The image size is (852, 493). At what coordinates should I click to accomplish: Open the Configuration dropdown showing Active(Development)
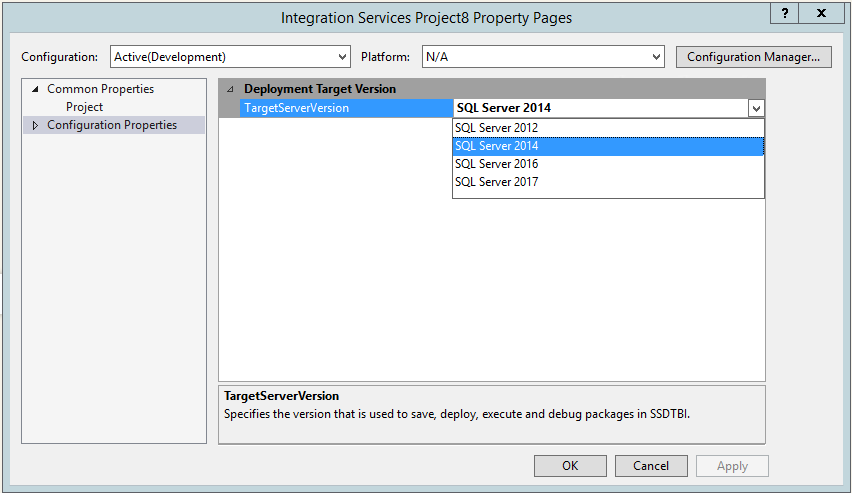point(230,57)
